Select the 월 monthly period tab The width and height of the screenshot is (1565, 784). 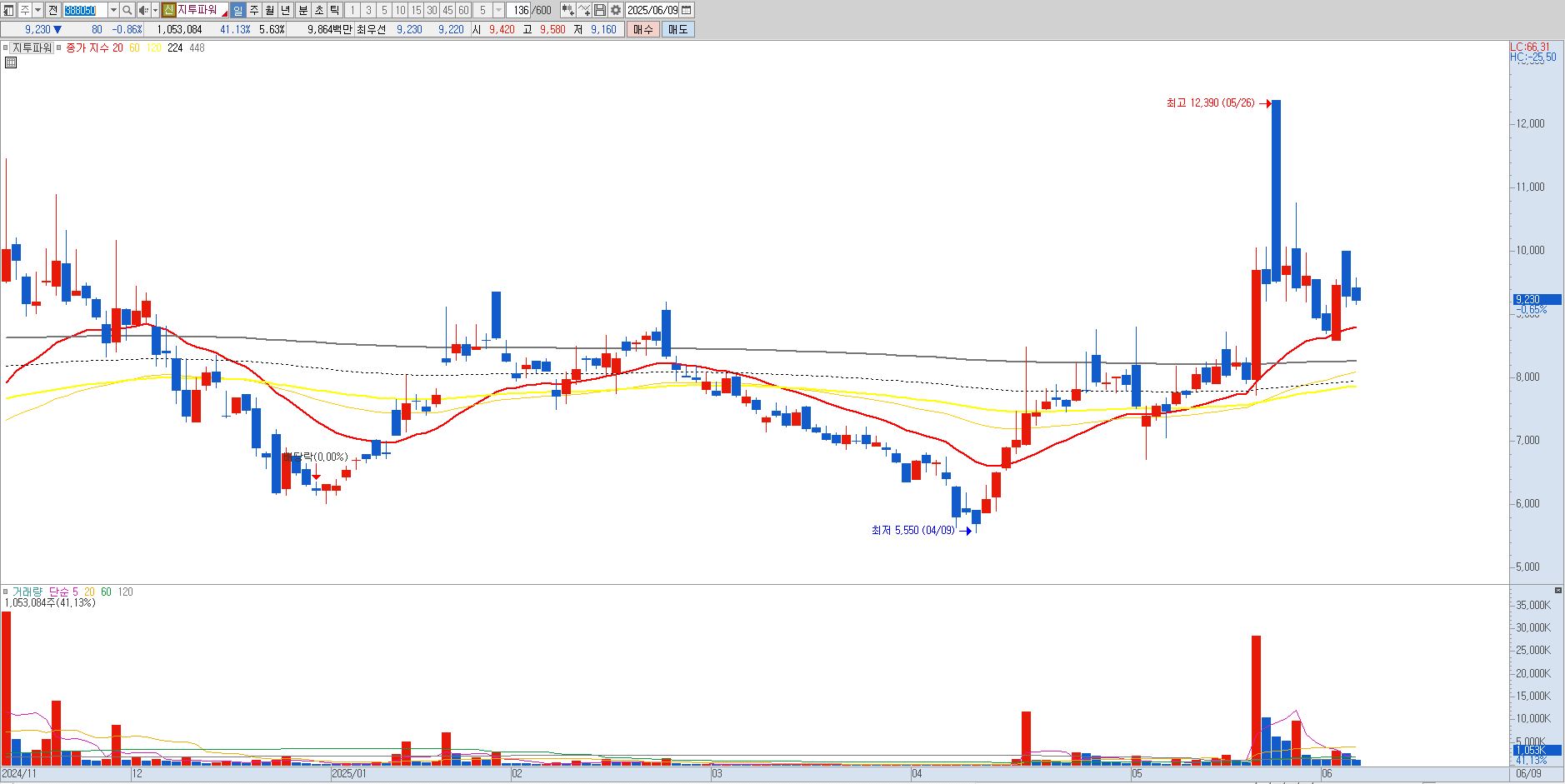(270, 10)
